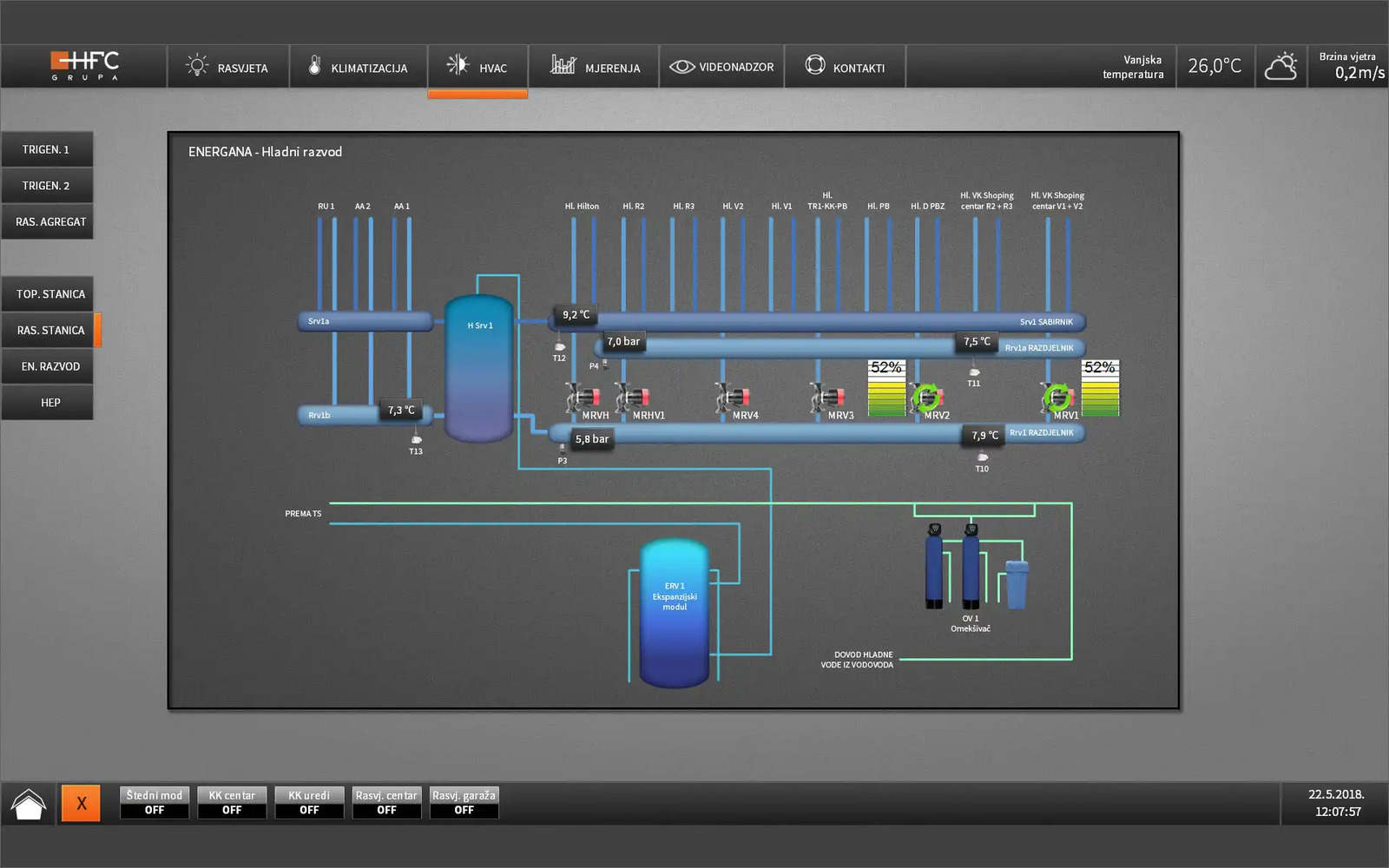Viewport: 1389px width, 868px height.
Task: Toggle the Štedni mod OFF switch
Action: (x=155, y=803)
